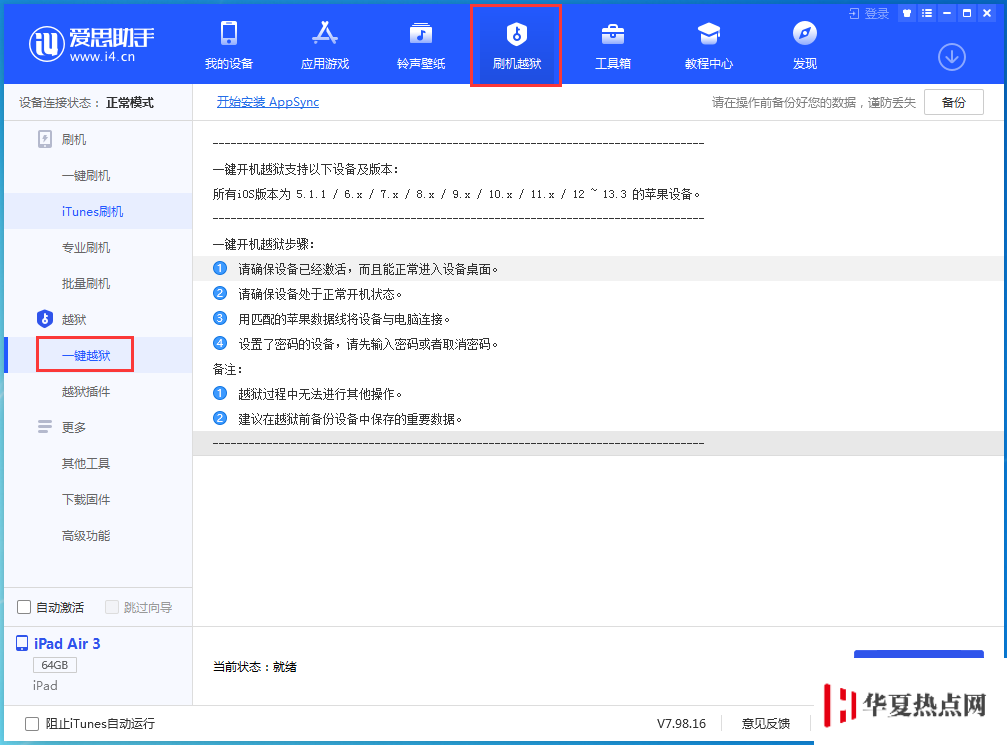Image resolution: width=1007 pixels, height=745 pixels.
Task: Click the 越狱 group header text
Action: click(x=74, y=319)
